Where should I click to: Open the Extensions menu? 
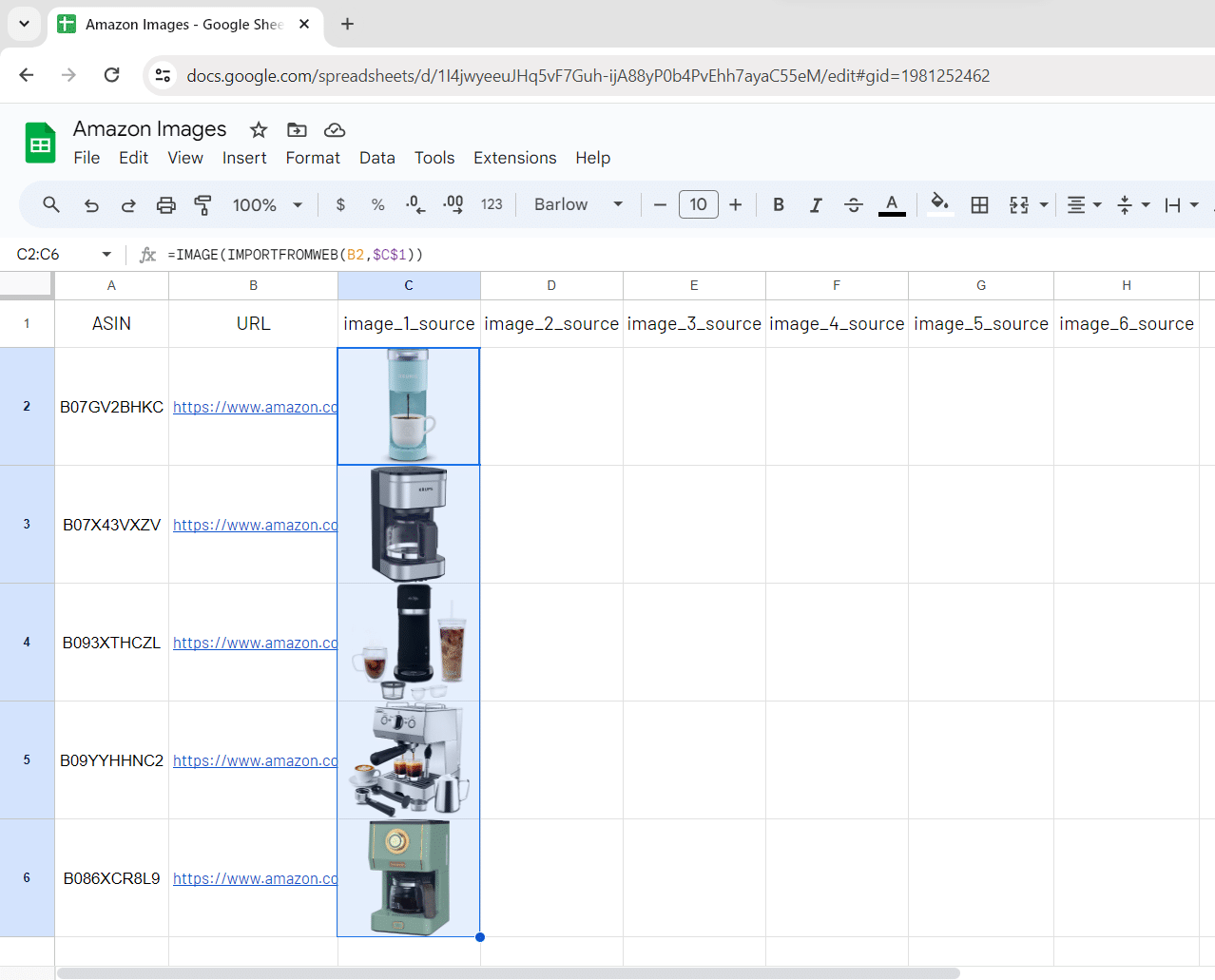pyautogui.click(x=514, y=158)
